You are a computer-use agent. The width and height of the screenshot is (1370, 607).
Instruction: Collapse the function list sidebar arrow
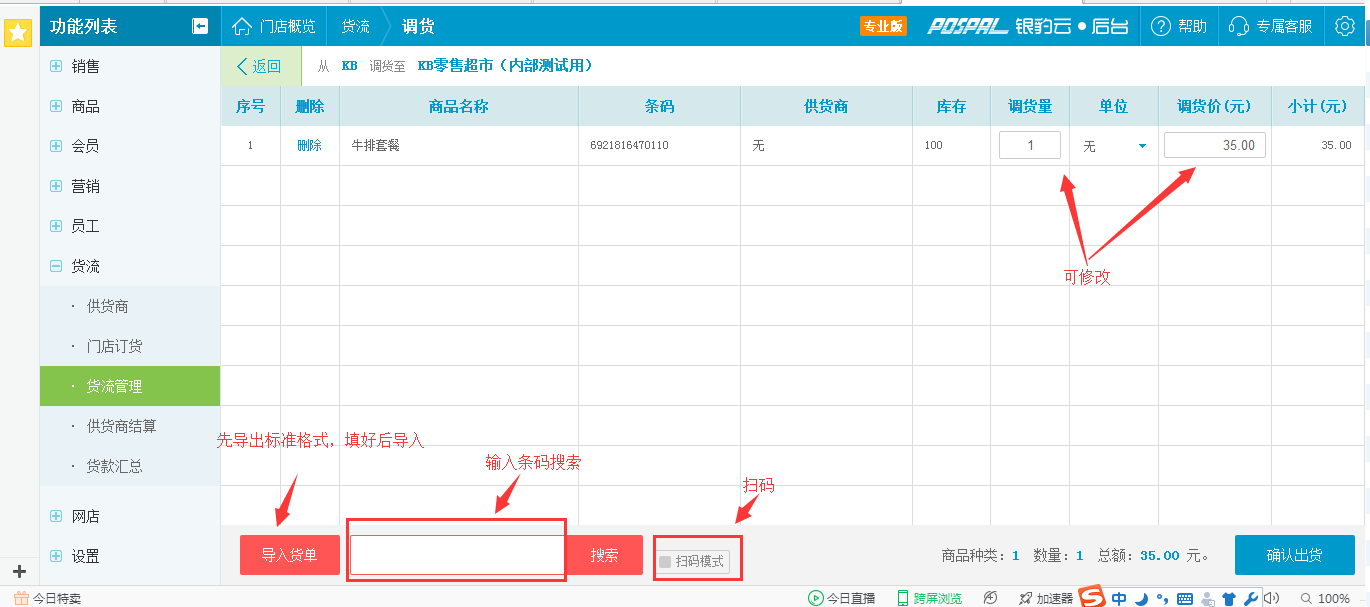[x=200, y=26]
